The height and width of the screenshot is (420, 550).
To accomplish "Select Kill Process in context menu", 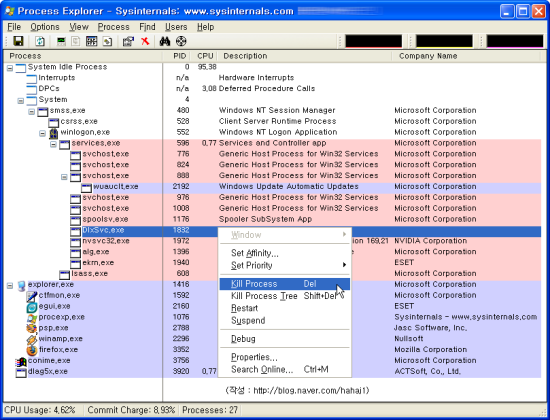I will [x=284, y=284].
